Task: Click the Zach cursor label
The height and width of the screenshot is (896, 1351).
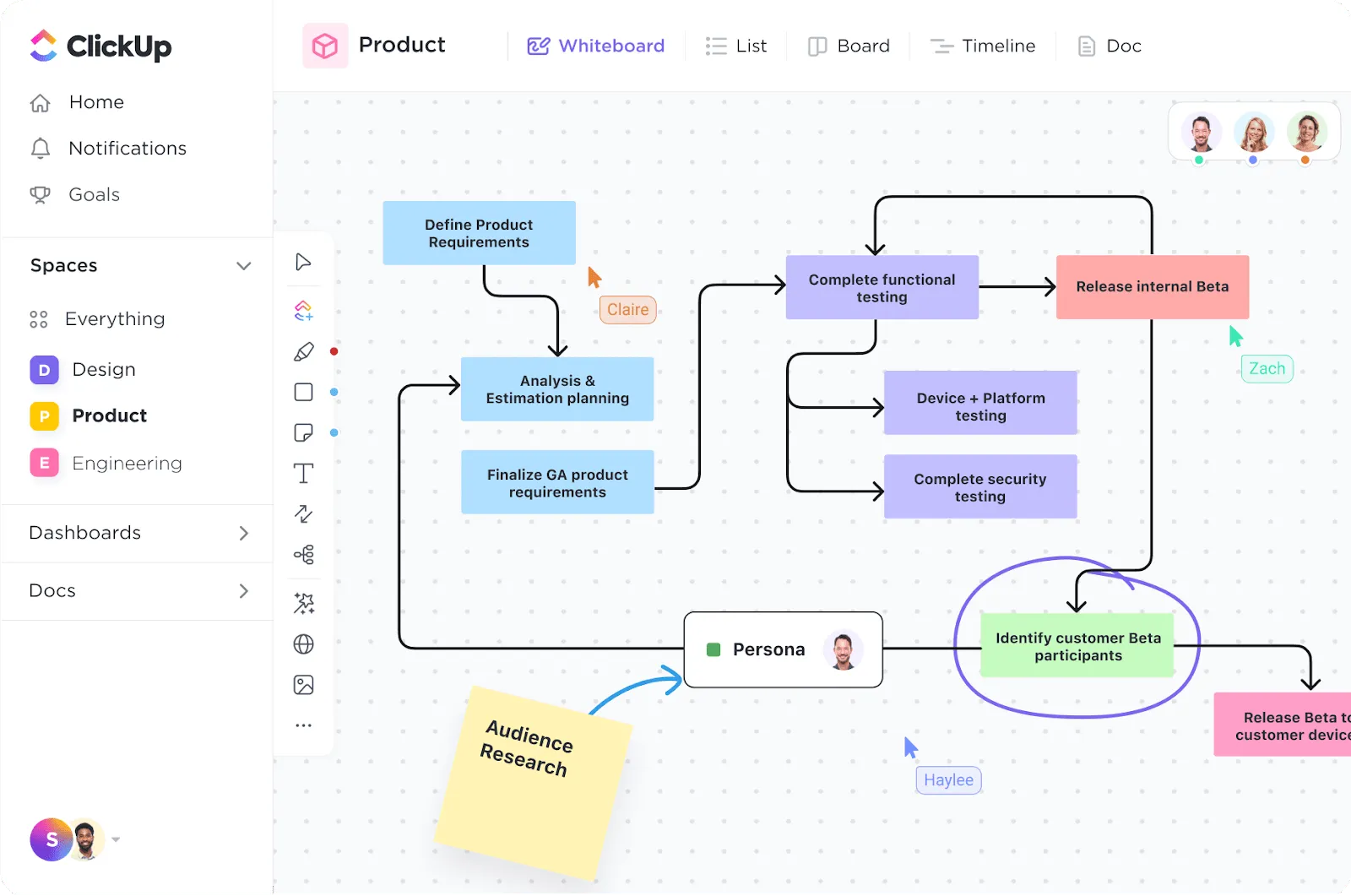Action: pyautogui.click(x=1267, y=369)
